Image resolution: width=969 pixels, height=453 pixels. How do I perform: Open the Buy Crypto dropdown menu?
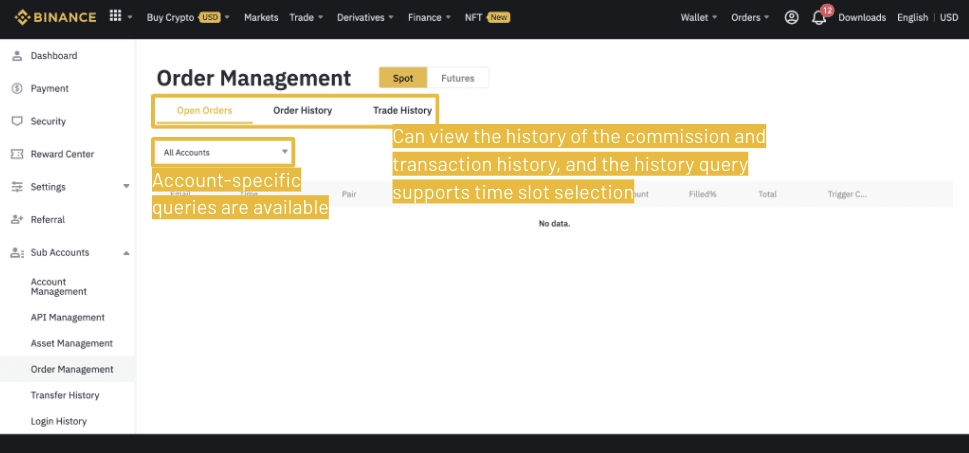(x=187, y=17)
